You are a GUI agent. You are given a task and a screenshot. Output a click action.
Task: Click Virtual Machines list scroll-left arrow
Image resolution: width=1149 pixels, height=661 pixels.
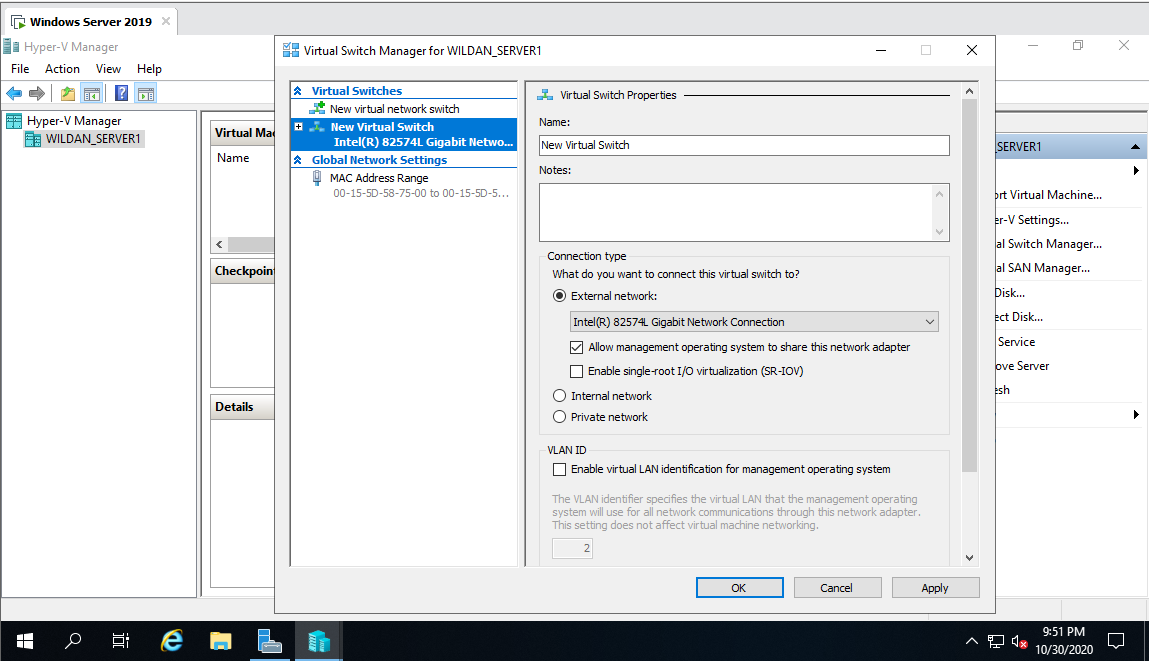219,245
